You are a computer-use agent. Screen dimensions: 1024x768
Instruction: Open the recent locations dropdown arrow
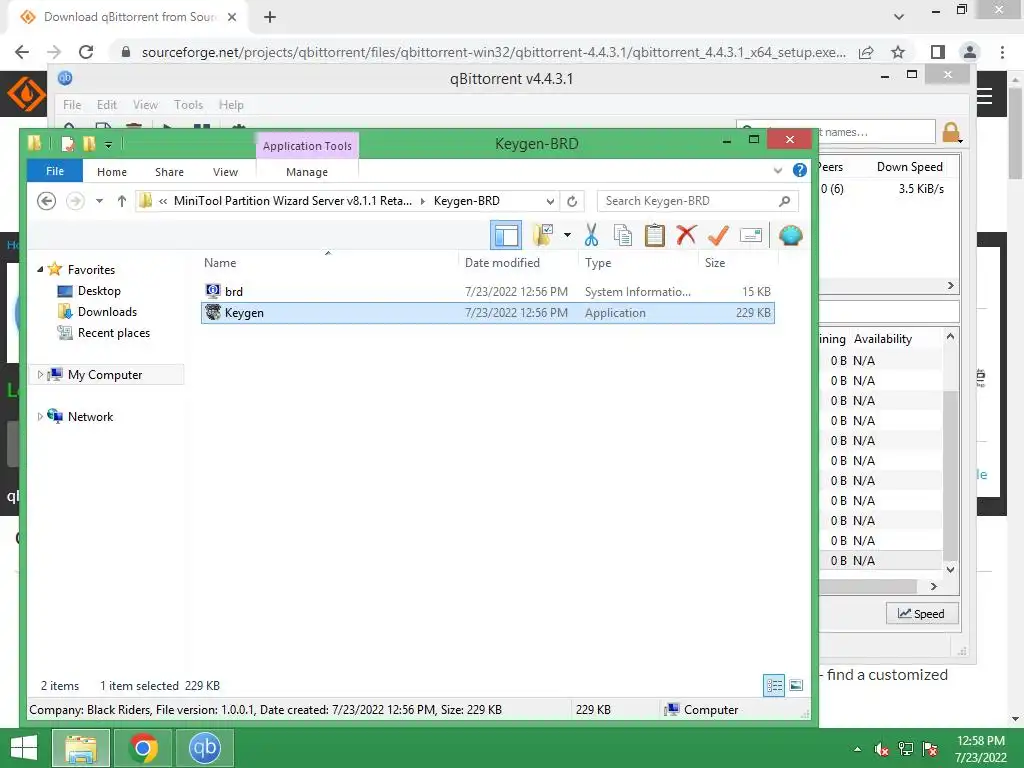(x=99, y=201)
